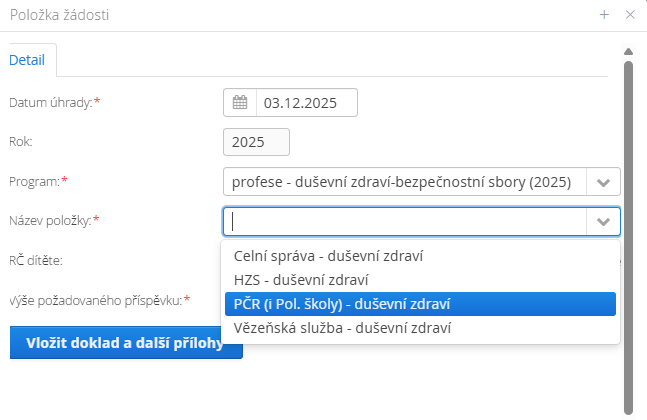Click the plus icon in the title bar
Viewport: 647px width, 420px height.
pos(604,14)
